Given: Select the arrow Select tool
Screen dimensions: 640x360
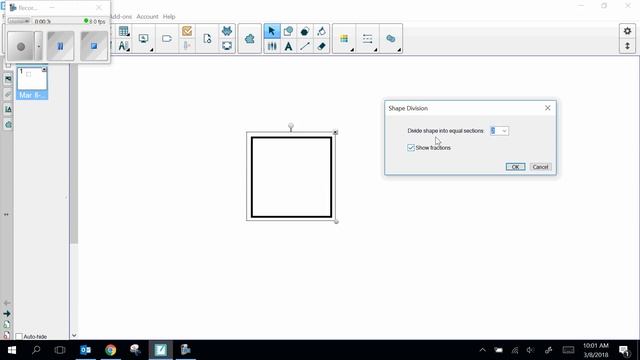Looking at the screenshot, I should 272,31.
